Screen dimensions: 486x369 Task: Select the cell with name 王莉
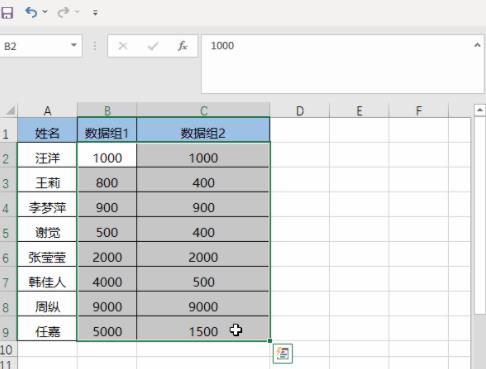47,180
